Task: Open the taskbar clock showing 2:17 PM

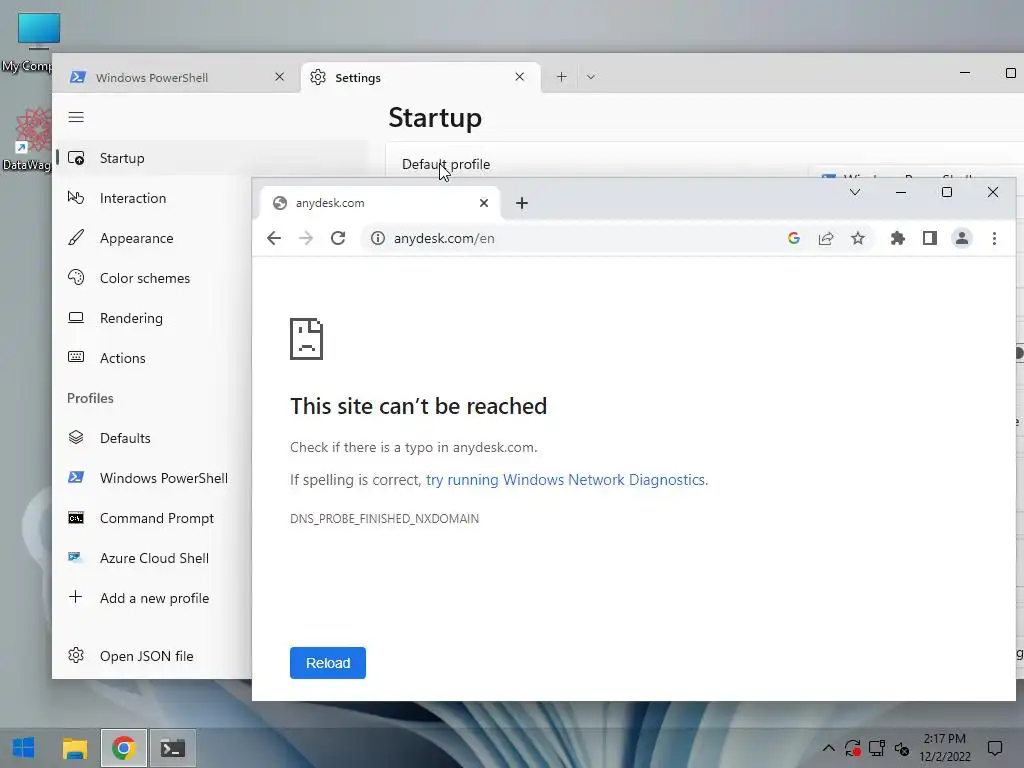Action: click(x=945, y=748)
